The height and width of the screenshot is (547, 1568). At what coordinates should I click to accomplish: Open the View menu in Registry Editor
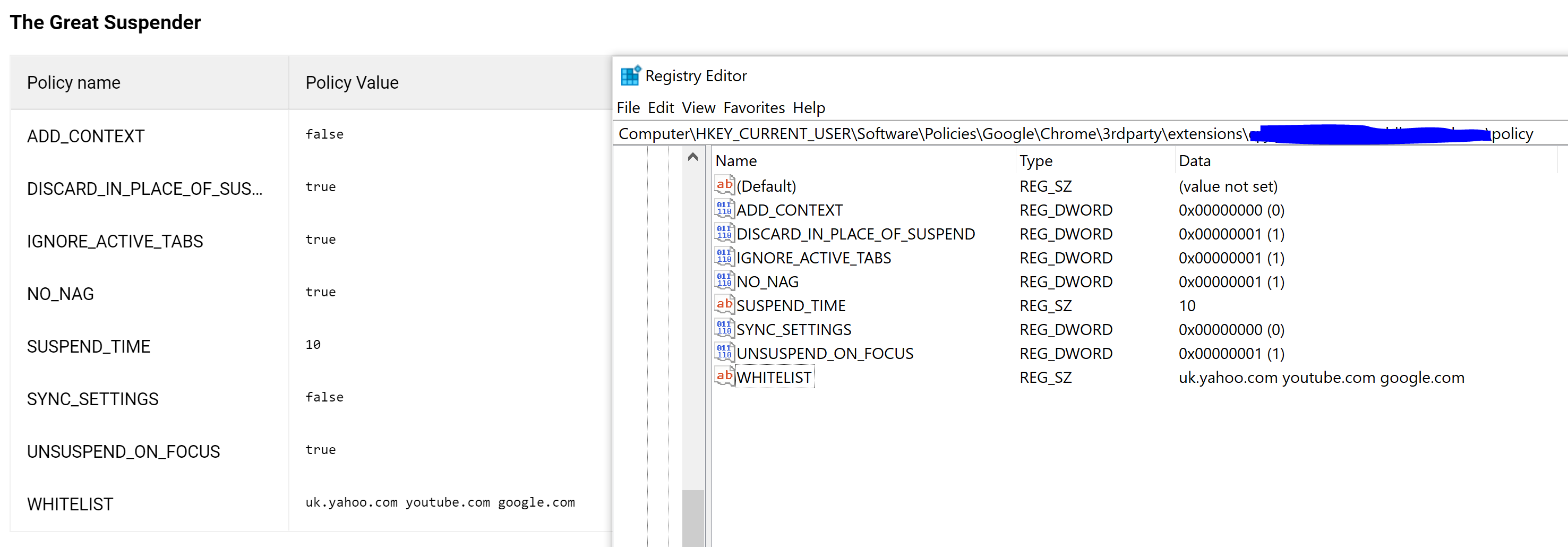click(698, 108)
